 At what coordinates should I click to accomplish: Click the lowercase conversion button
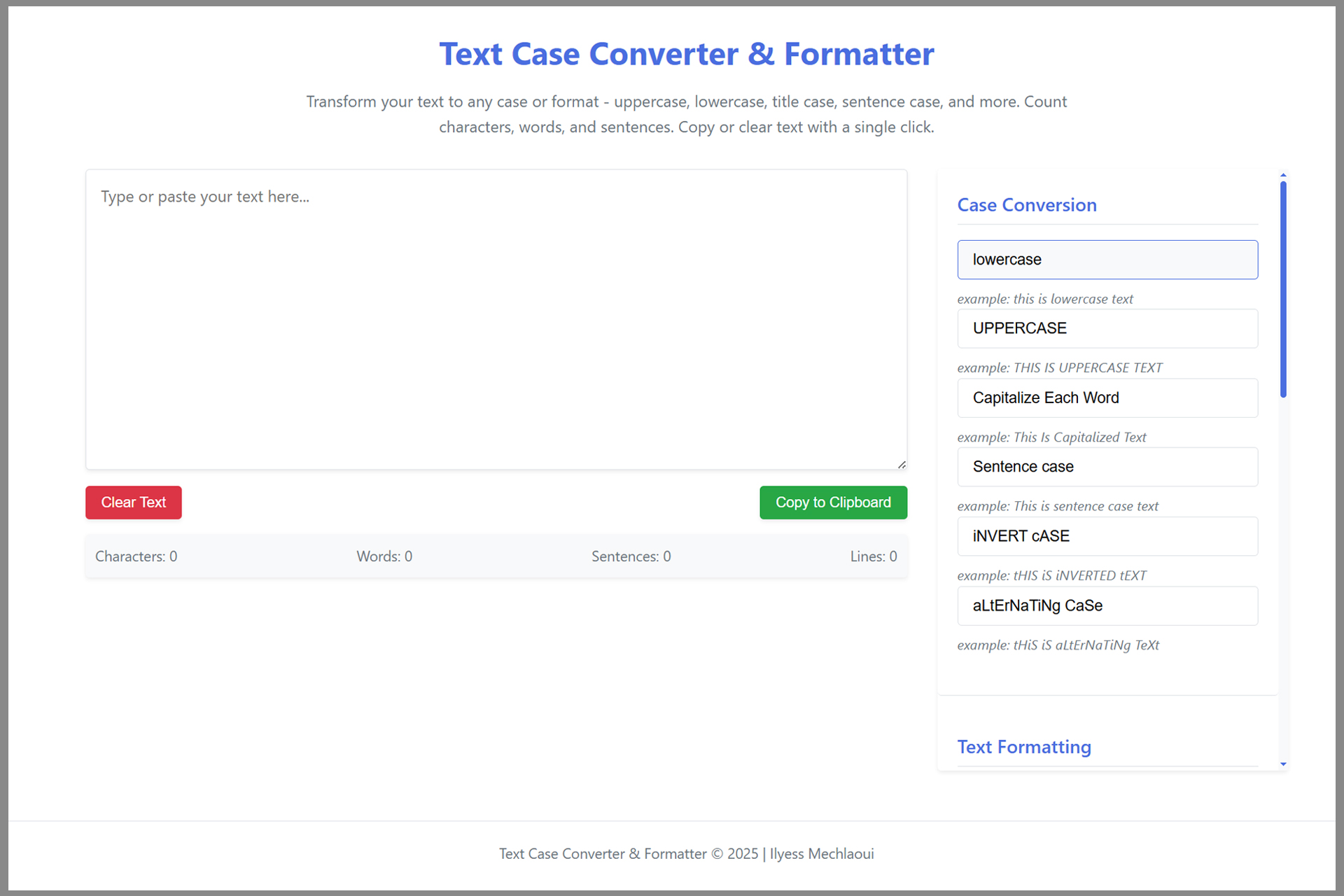click(1107, 260)
